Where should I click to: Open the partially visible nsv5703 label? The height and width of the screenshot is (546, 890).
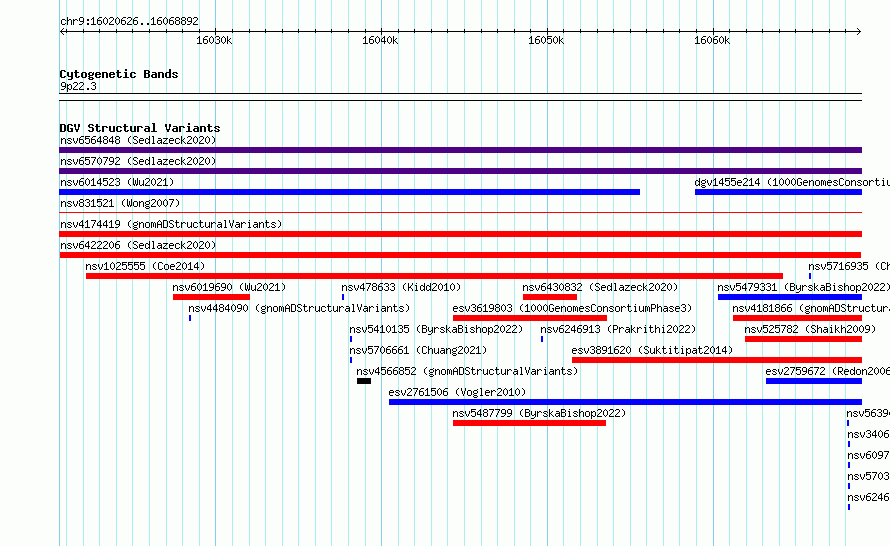(x=868, y=476)
